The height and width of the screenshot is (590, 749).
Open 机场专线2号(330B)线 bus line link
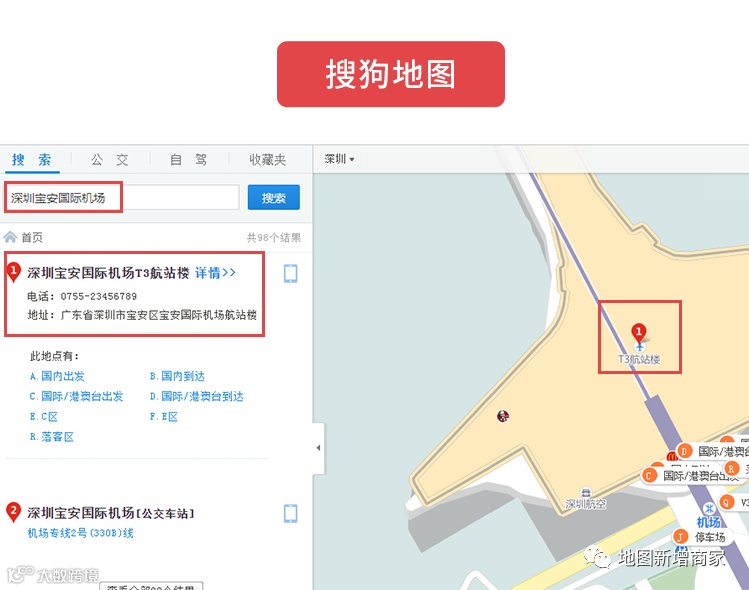(80, 533)
